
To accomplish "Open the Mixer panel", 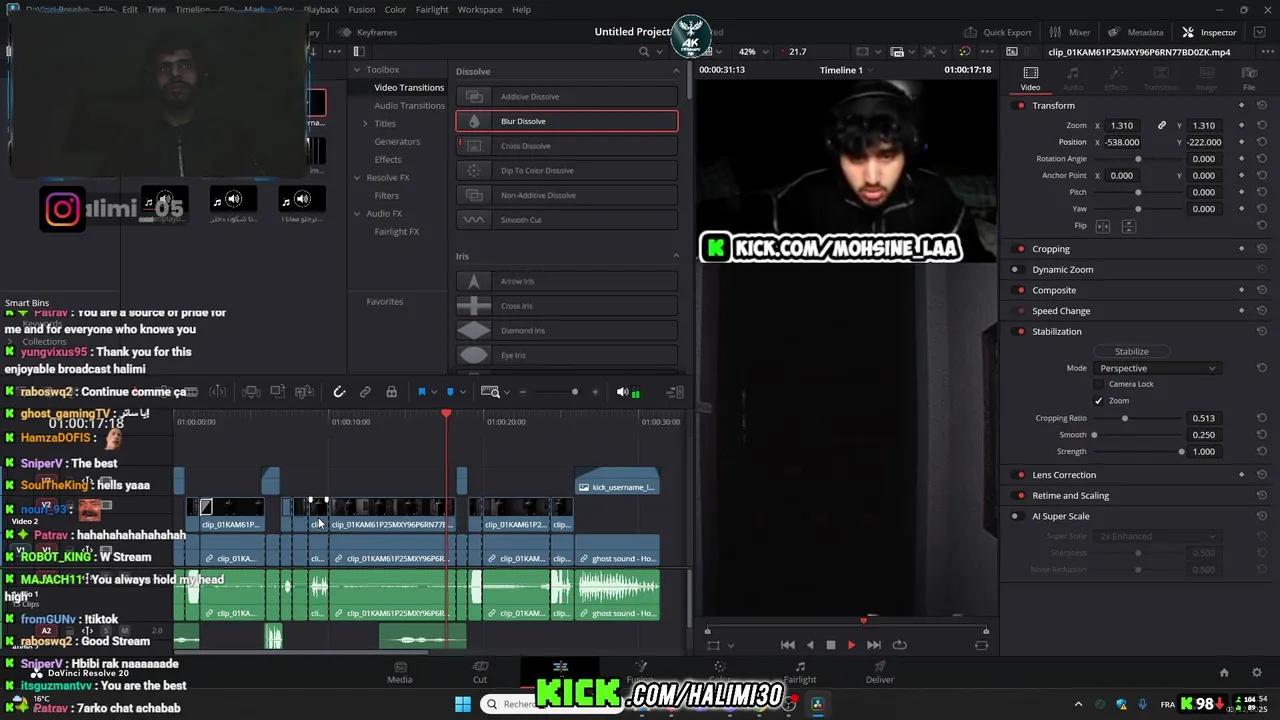I will (x=1070, y=32).
